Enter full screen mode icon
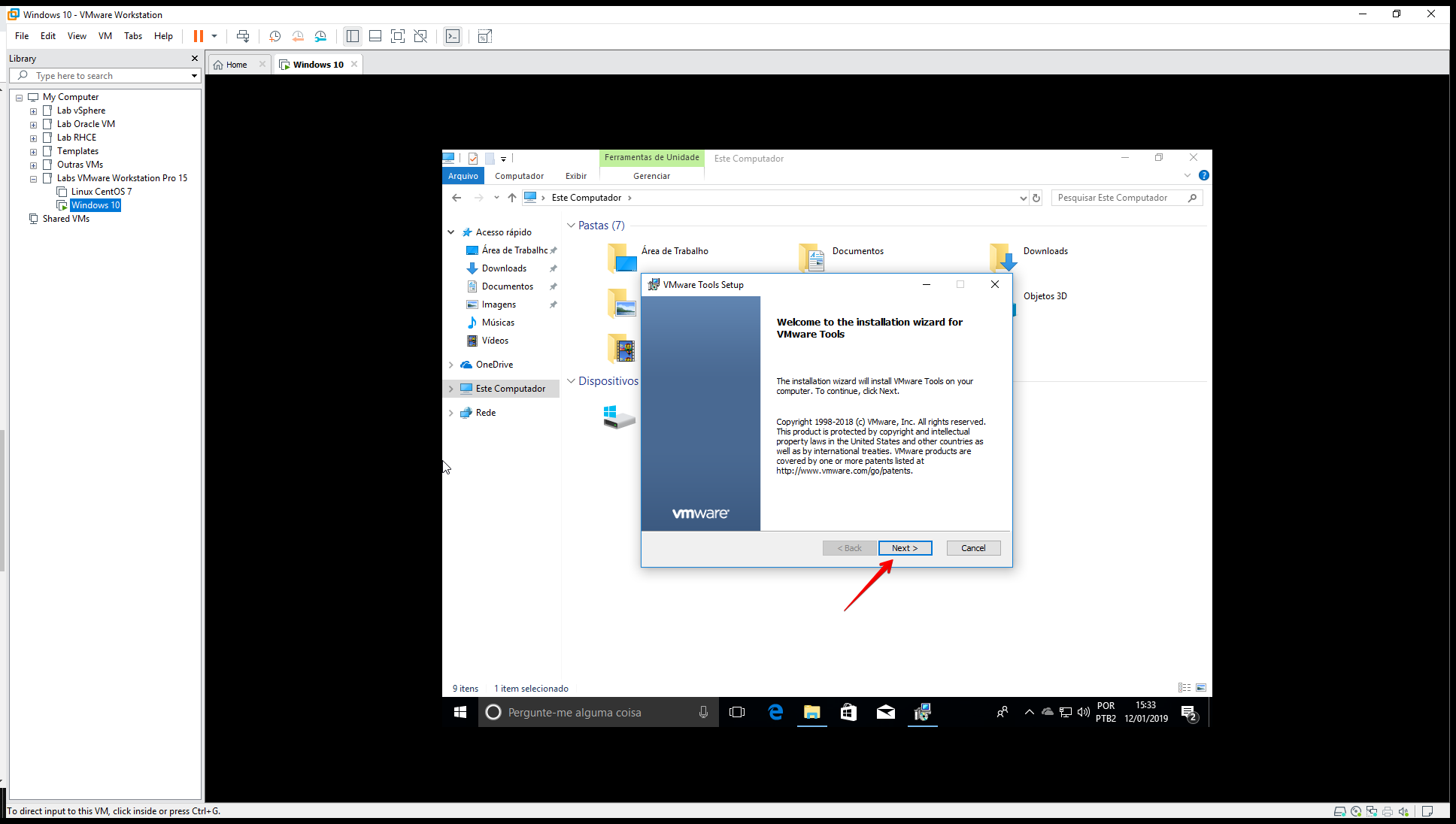The height and width of the screenshot is (824, 1456). (398, 36)
